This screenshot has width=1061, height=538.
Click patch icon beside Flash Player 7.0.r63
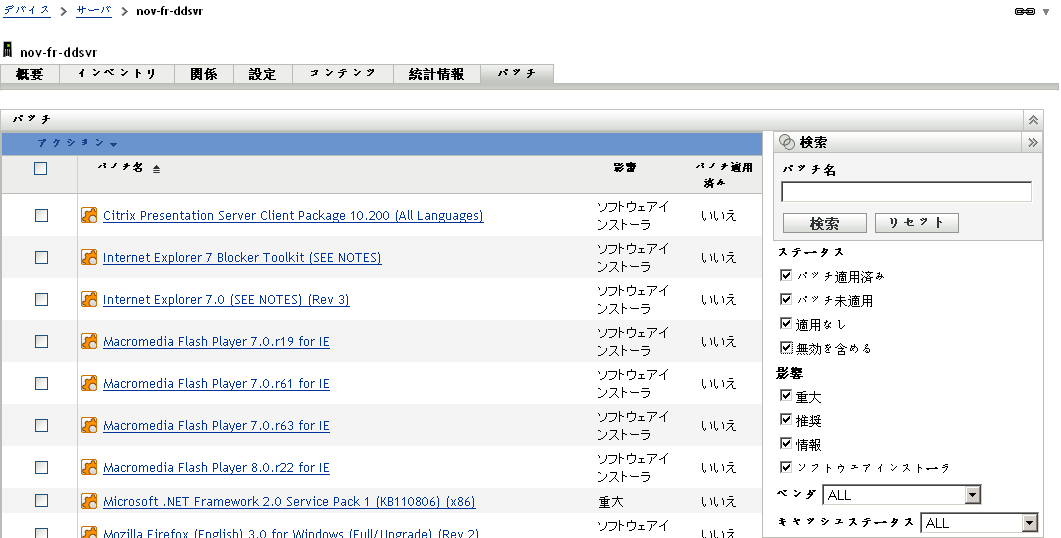[89, 425]
